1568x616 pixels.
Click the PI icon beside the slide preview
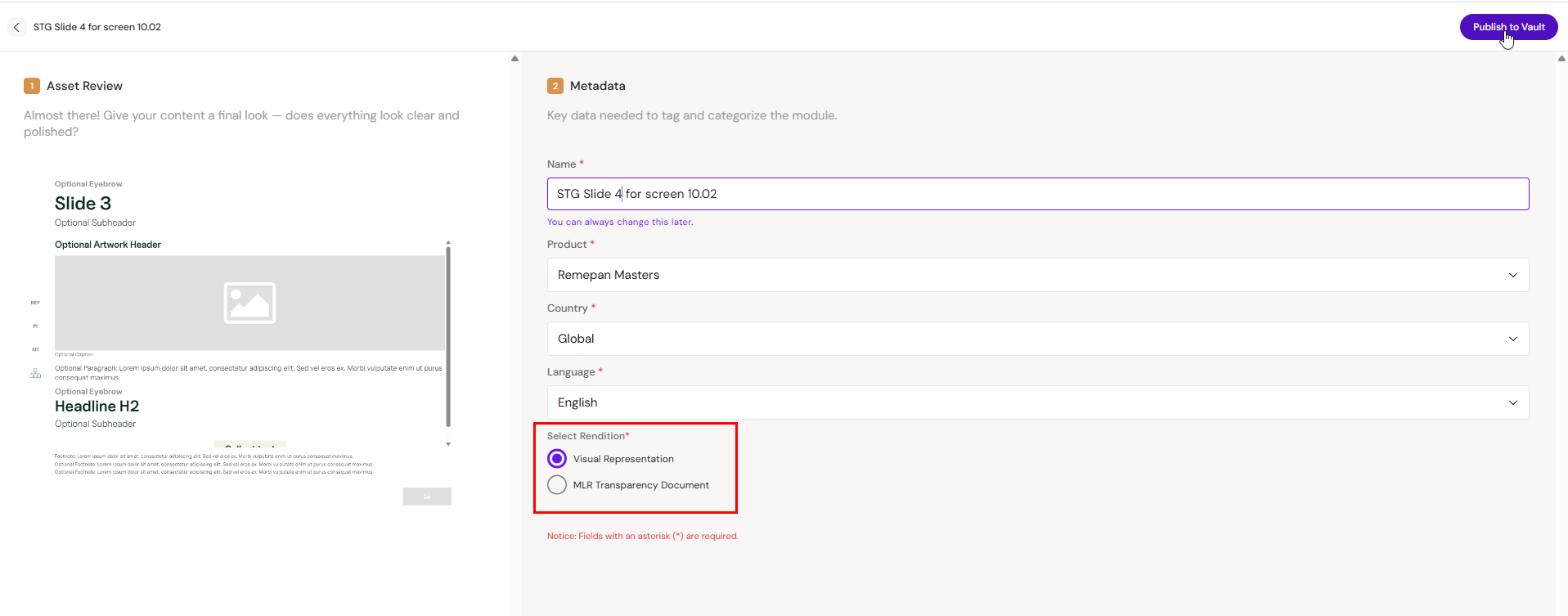(35, 326)
